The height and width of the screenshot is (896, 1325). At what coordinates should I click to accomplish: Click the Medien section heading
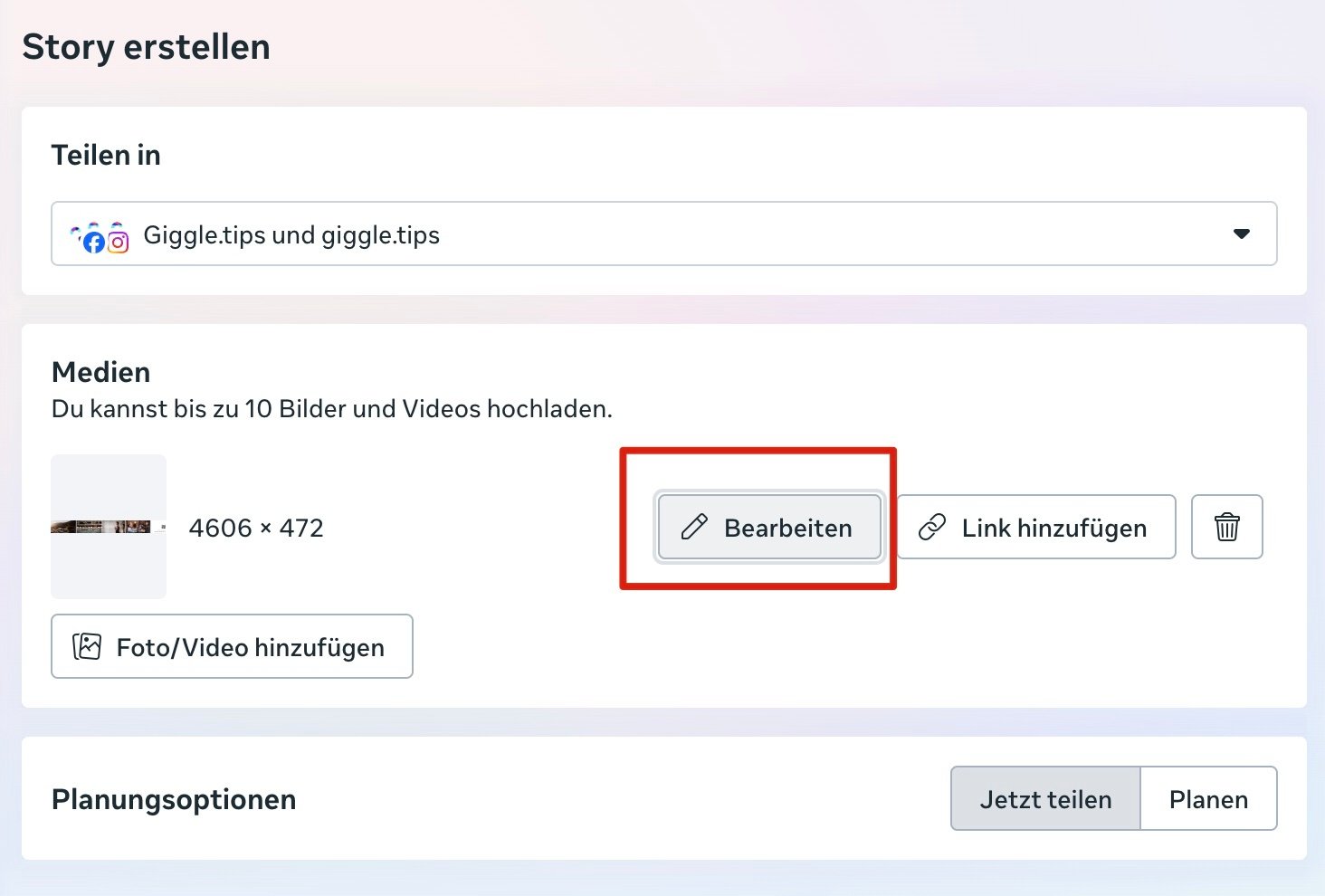pos(101,372)
